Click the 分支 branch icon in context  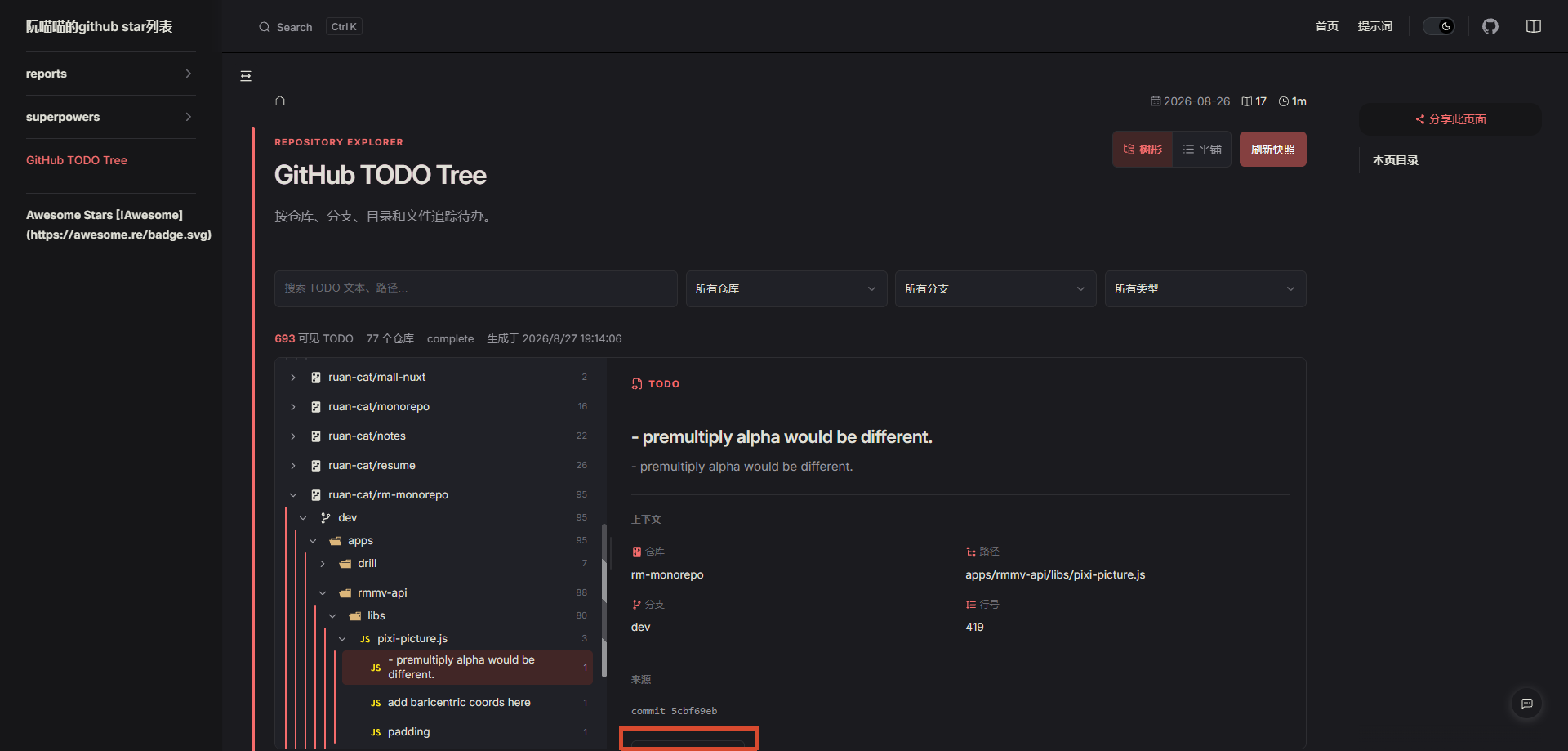point(637,605)
